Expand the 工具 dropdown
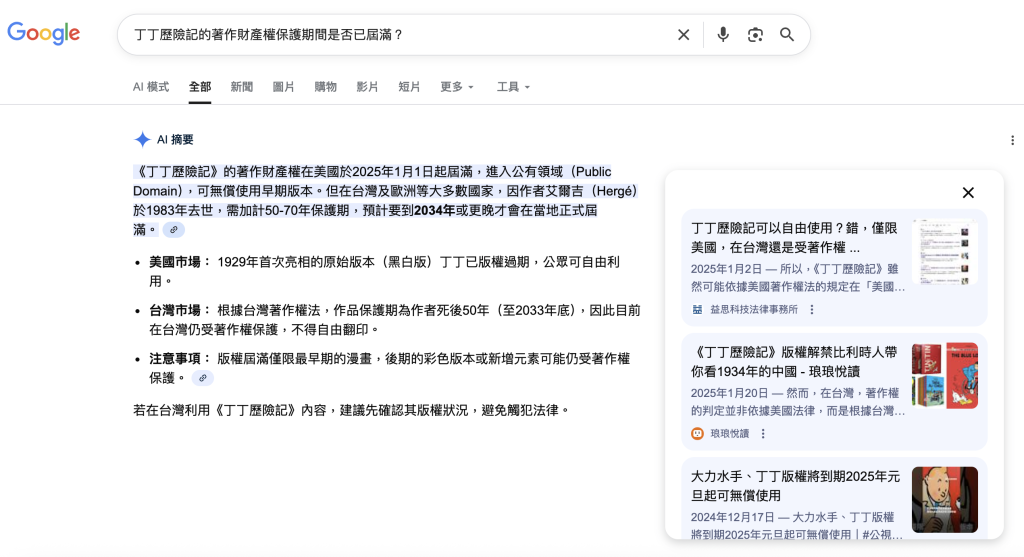 pyautogui.click(x=513, y=87)
